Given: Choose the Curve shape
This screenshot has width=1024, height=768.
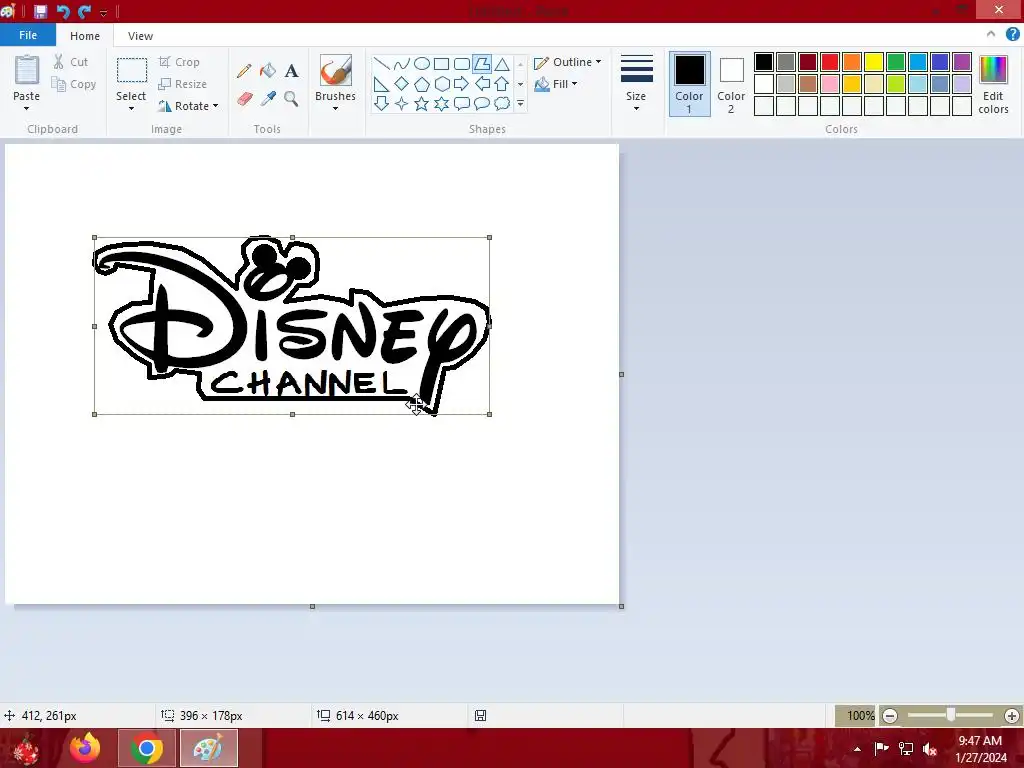Looking at the screenshot, I should pos(402,63).
